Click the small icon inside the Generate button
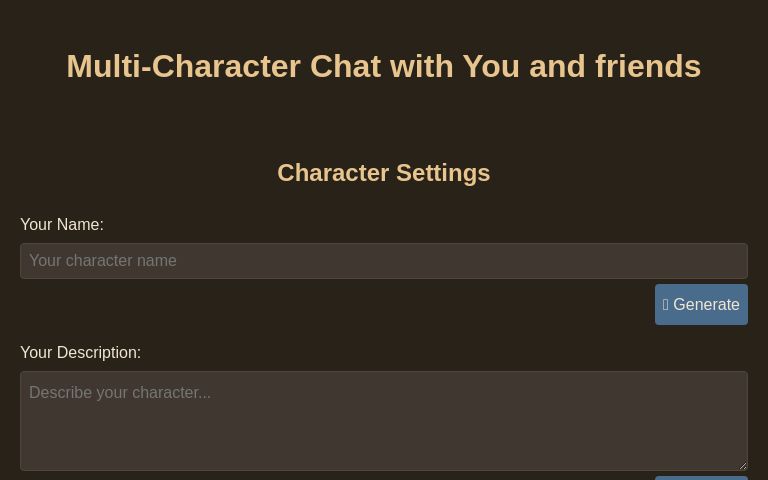The width and height of the screenshot is (768, 480). [666, 305]
